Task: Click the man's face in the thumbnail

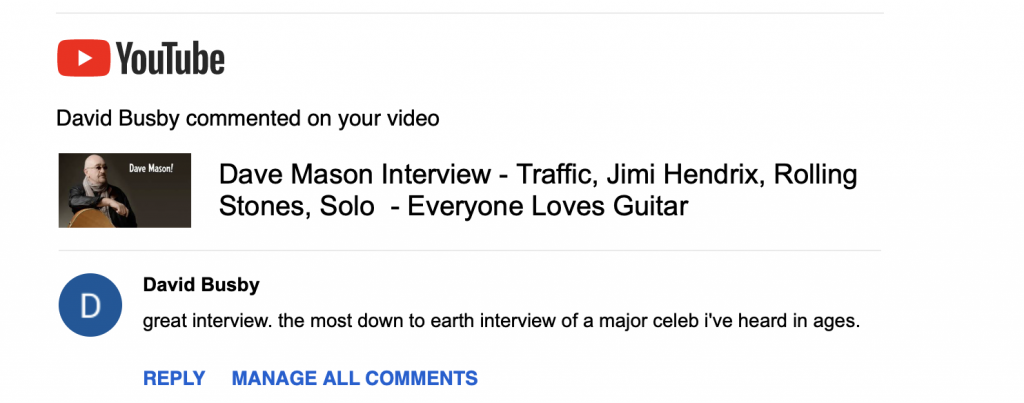Action: 97,171
